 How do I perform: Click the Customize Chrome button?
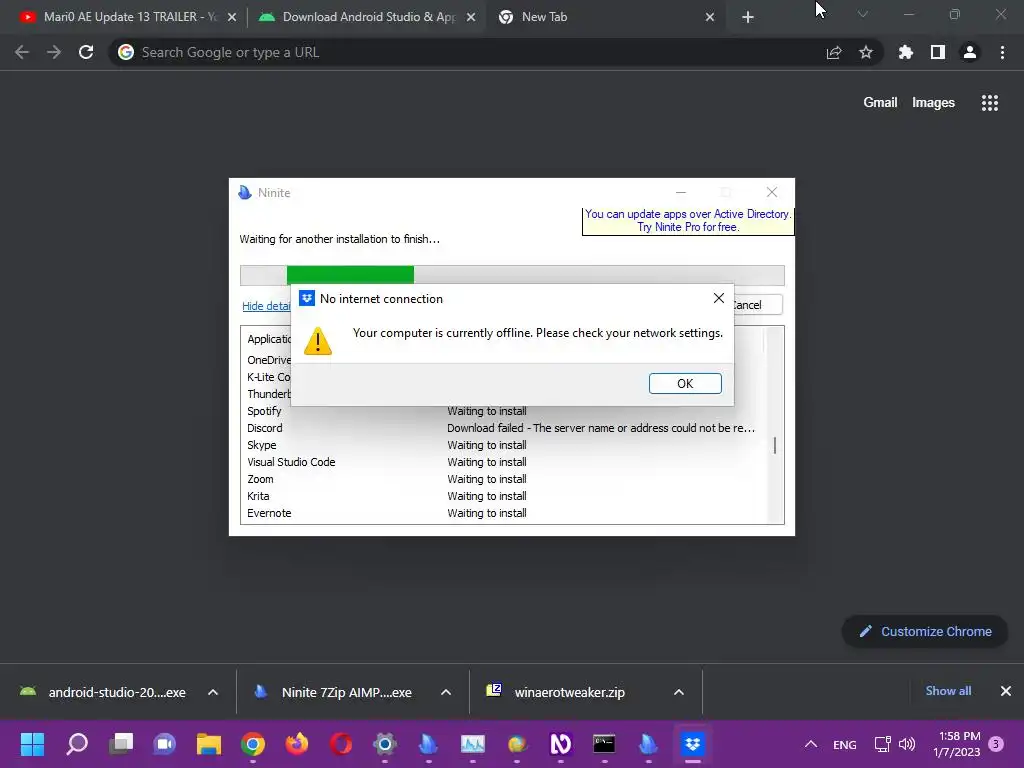point(925,632)
